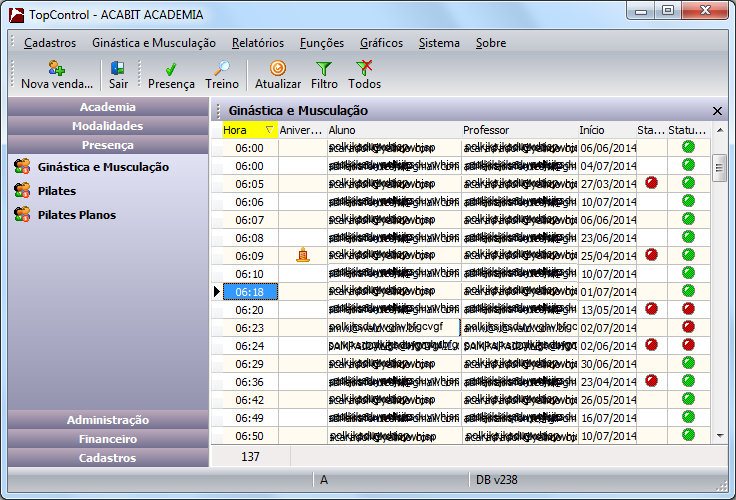The image size is (736, 500).
Task: Expand the Financeiro sidebar section
Action: [x=108, y=439]
